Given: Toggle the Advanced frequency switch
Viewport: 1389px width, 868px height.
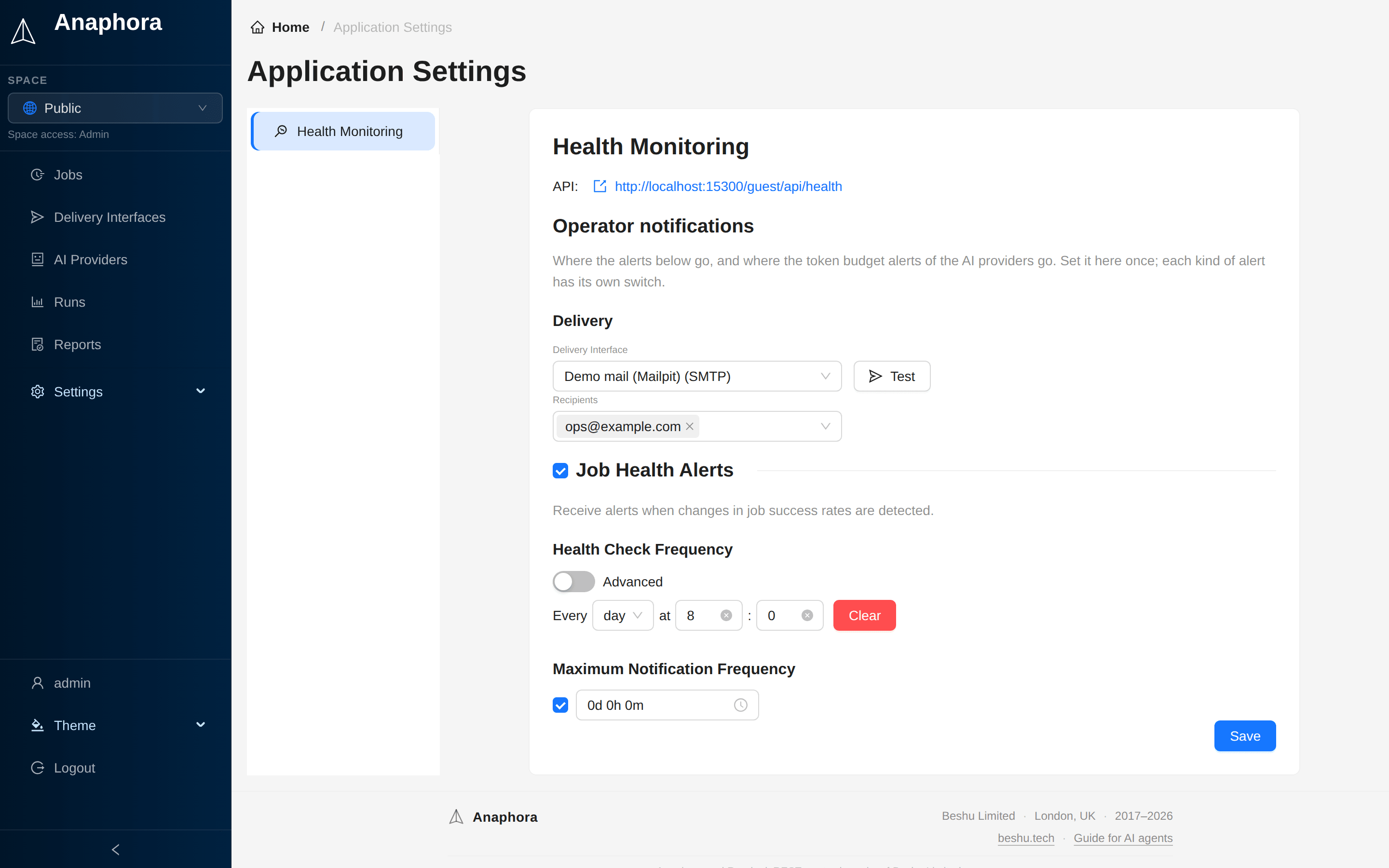Looking at the screenshot, I should [573, 582].
